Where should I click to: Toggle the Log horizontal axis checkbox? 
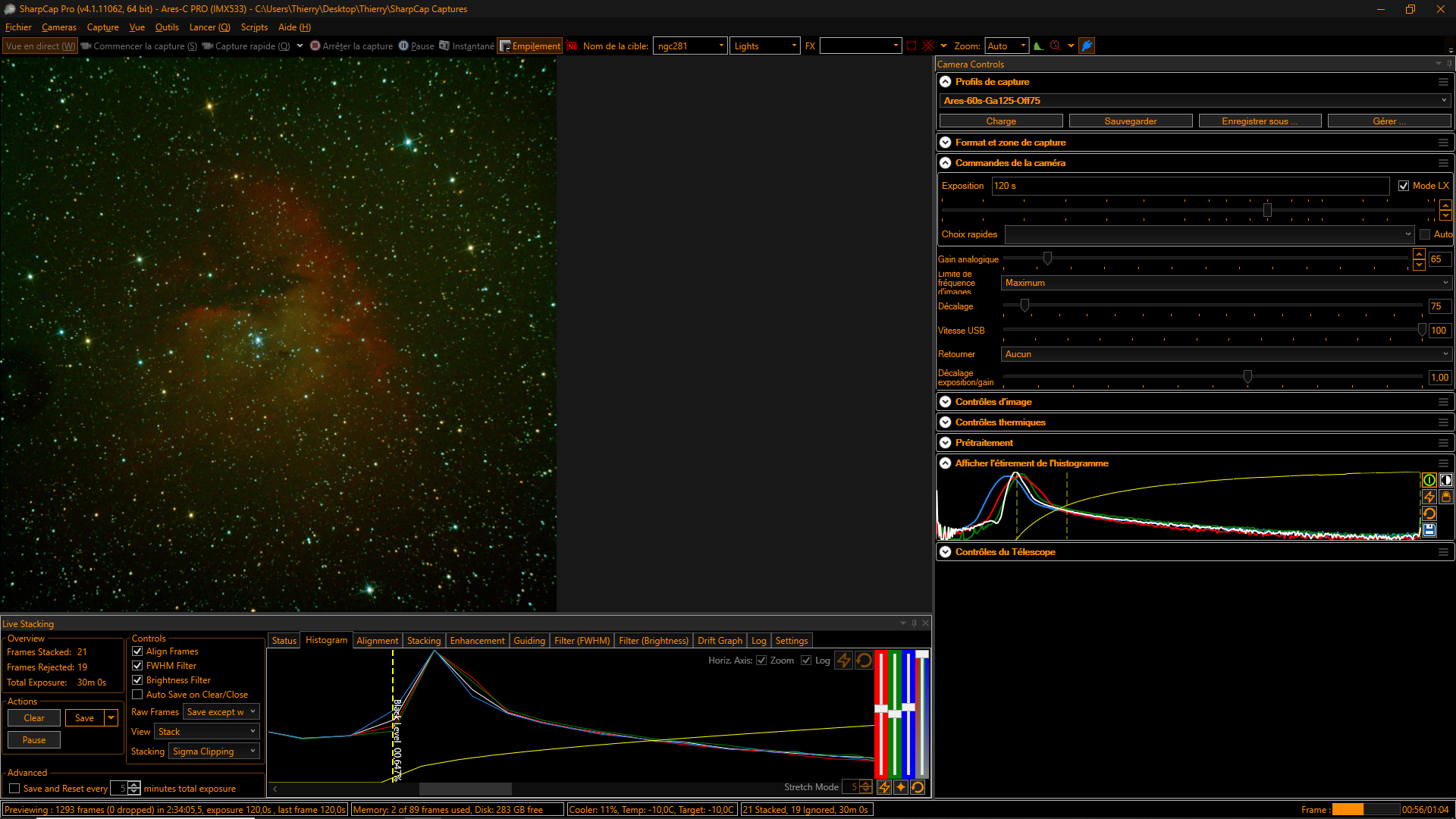coord(806,661)
